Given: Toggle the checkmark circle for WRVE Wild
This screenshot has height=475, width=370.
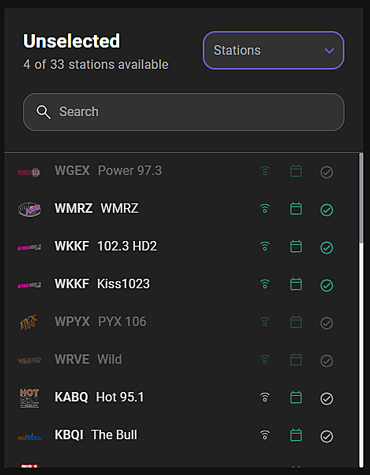Looking at the screenshot, I should [327, 361].
